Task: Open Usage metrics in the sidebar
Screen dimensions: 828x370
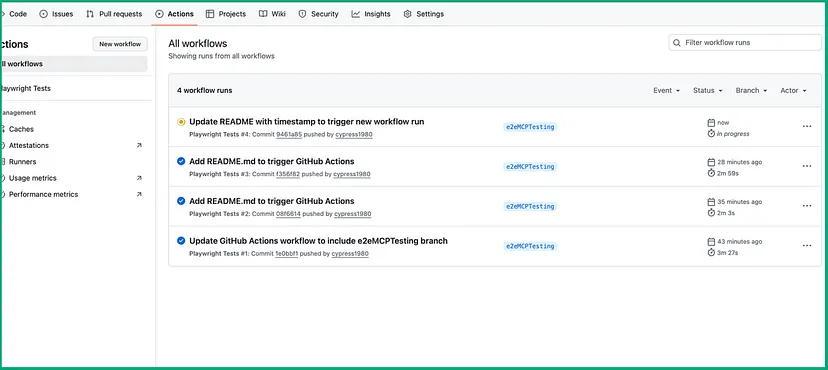Action: click(32, 178)
